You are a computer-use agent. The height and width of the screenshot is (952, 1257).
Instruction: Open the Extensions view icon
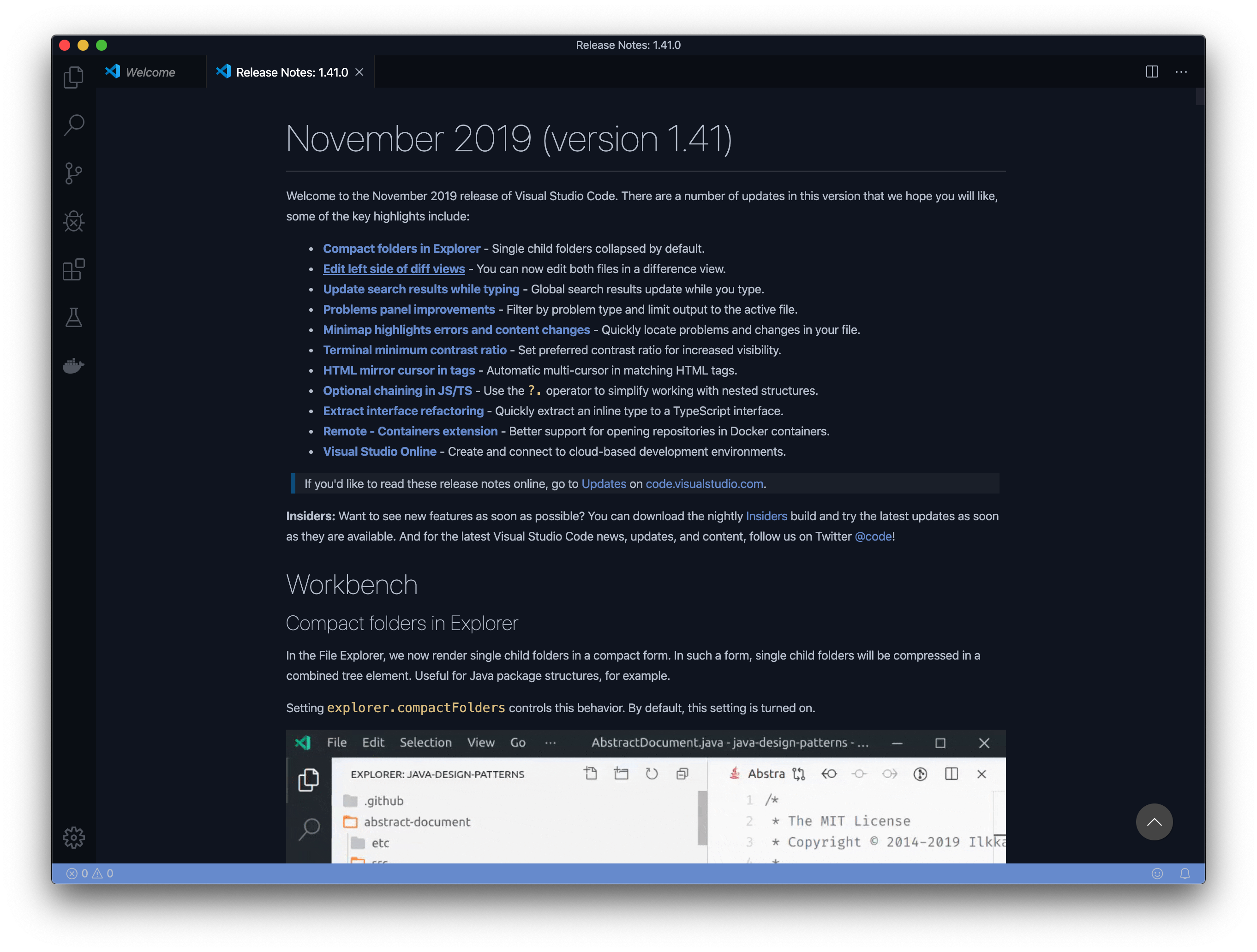(73, 270)
